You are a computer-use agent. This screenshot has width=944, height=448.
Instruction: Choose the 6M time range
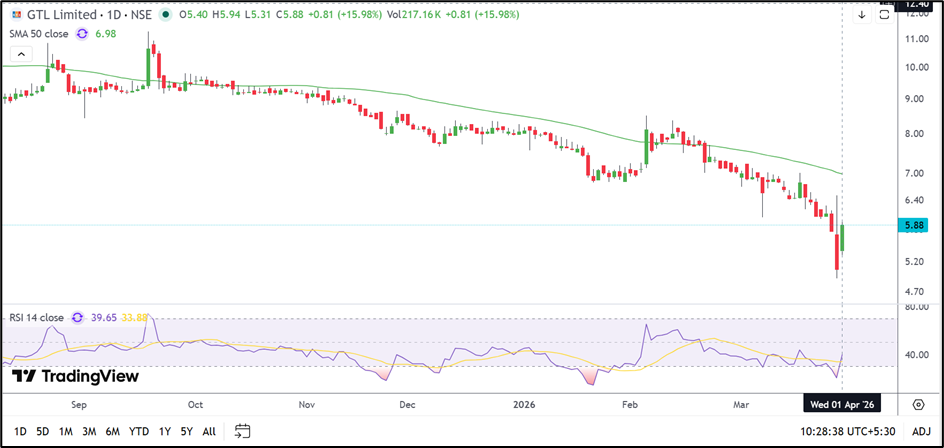coord(113,431)
